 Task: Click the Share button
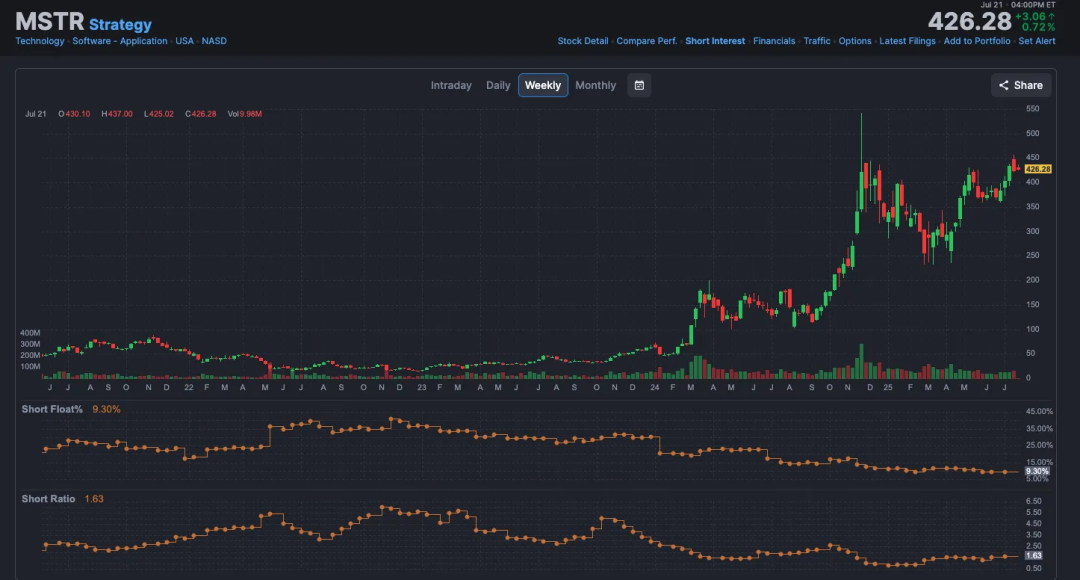1020,85
